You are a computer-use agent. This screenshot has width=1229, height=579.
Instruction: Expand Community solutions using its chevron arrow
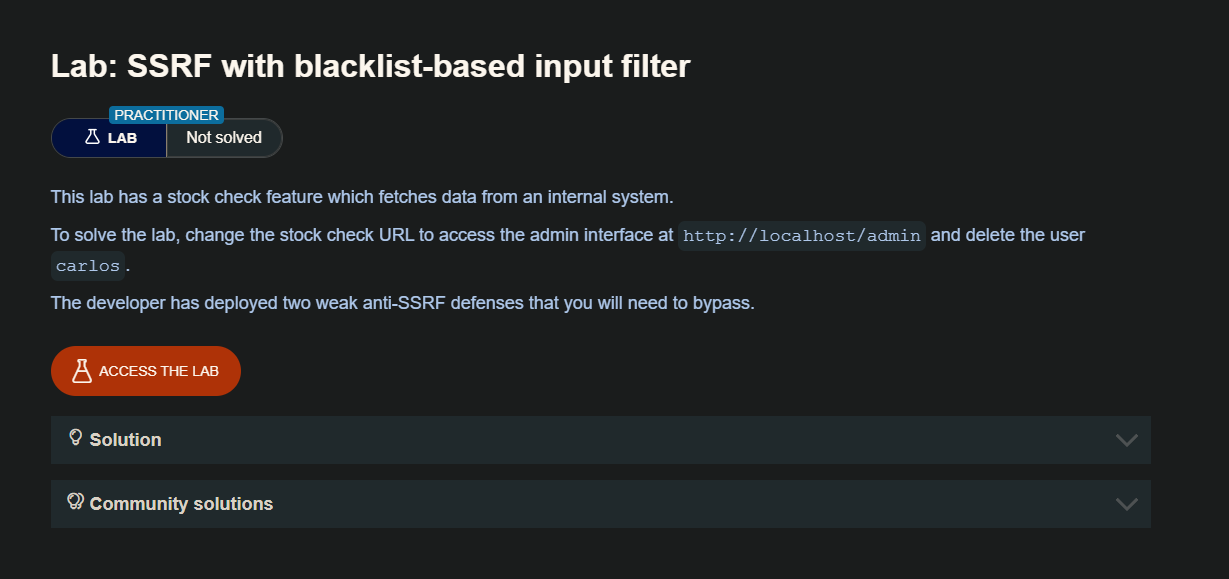click(x=1126, y=504)
